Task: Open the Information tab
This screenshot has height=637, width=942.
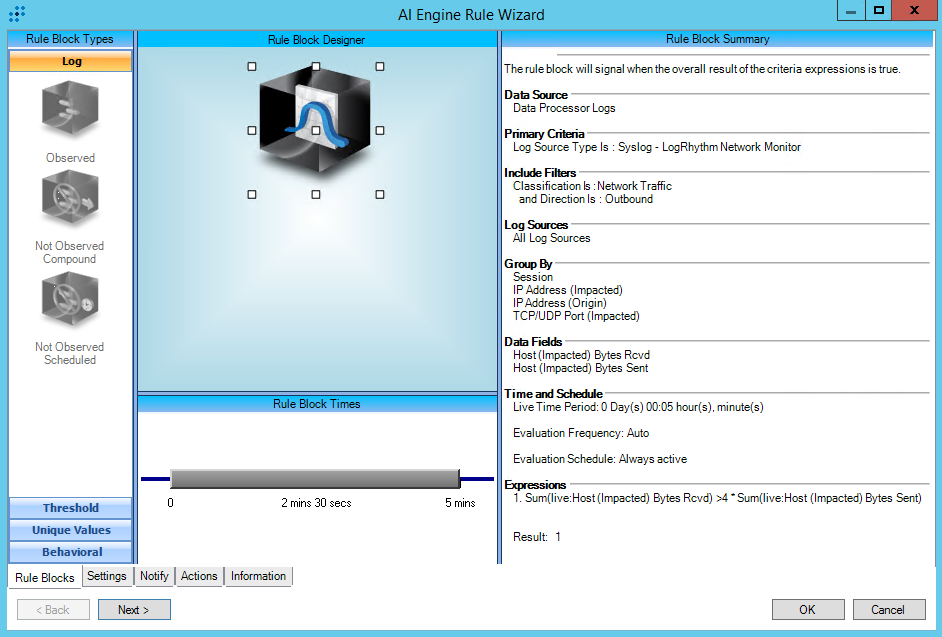Action: 258,576
